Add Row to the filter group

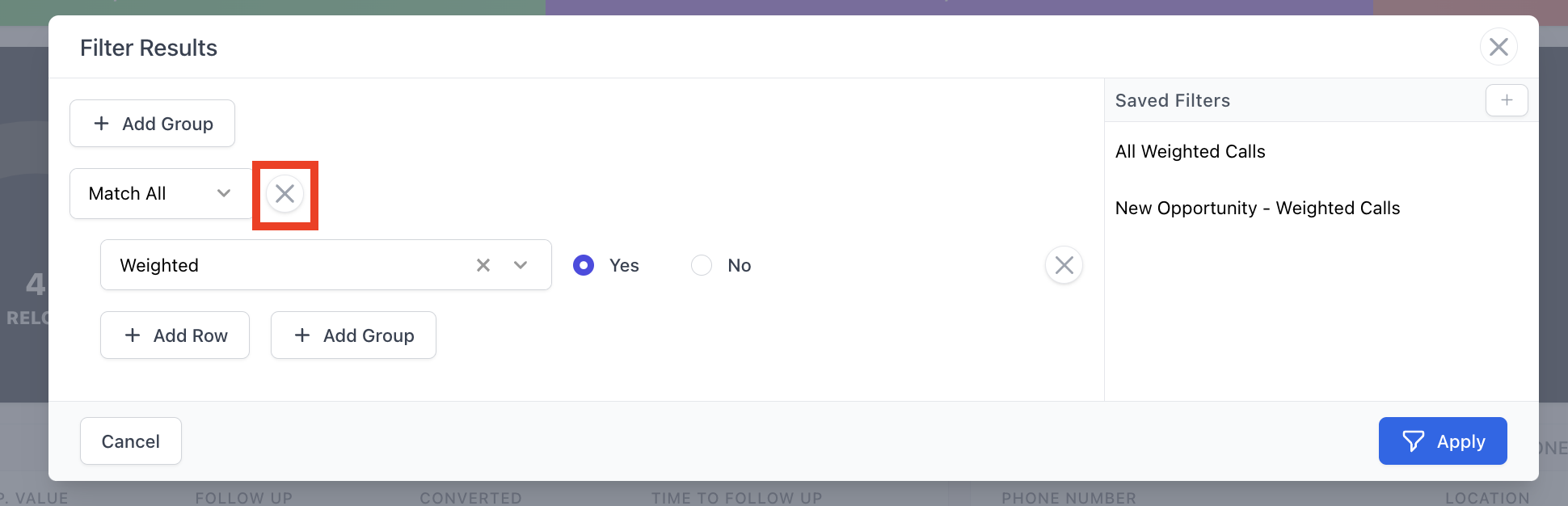tap(175, 335)
